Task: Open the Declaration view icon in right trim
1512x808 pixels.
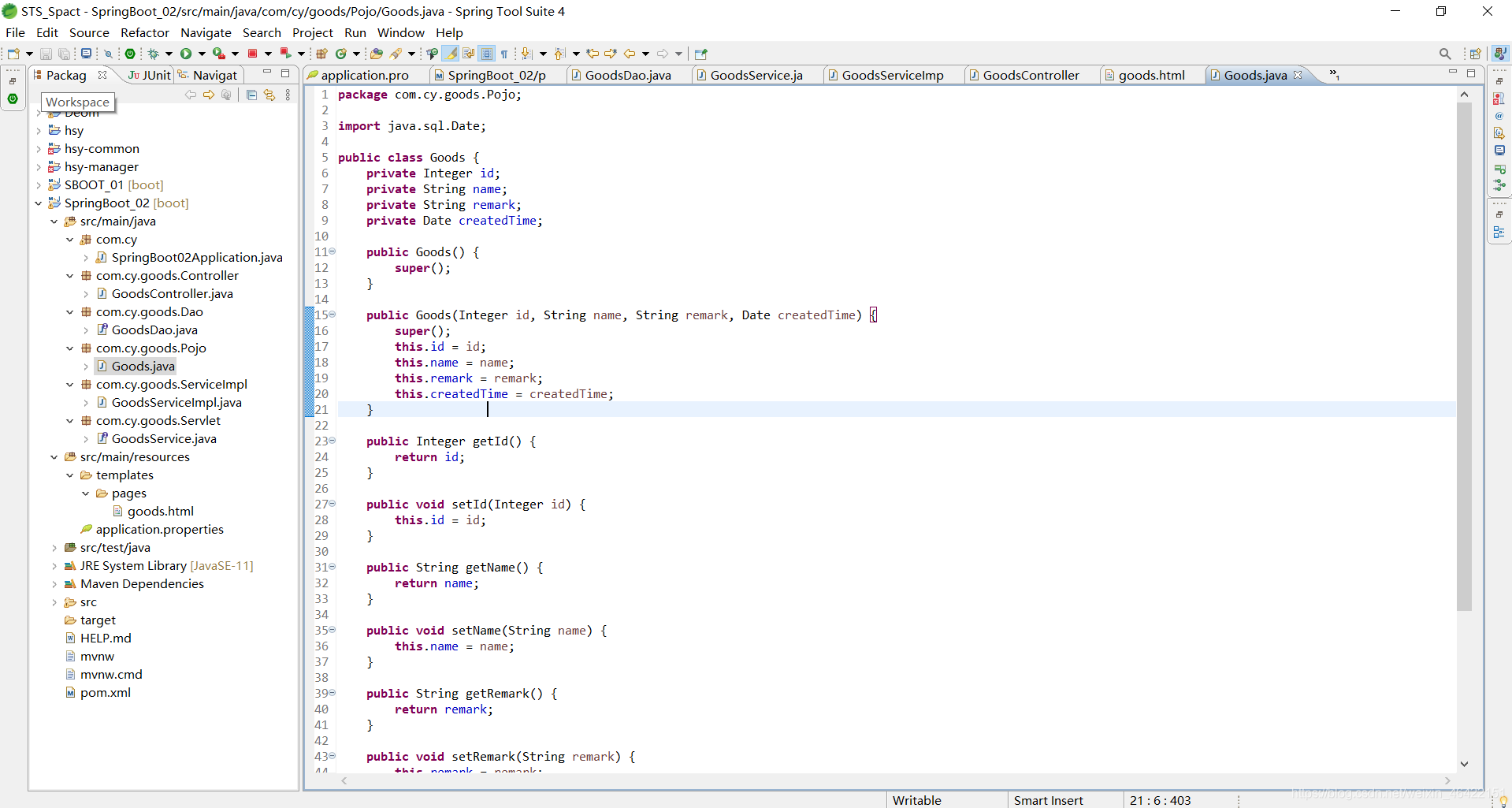Action: pos(1499,133)
